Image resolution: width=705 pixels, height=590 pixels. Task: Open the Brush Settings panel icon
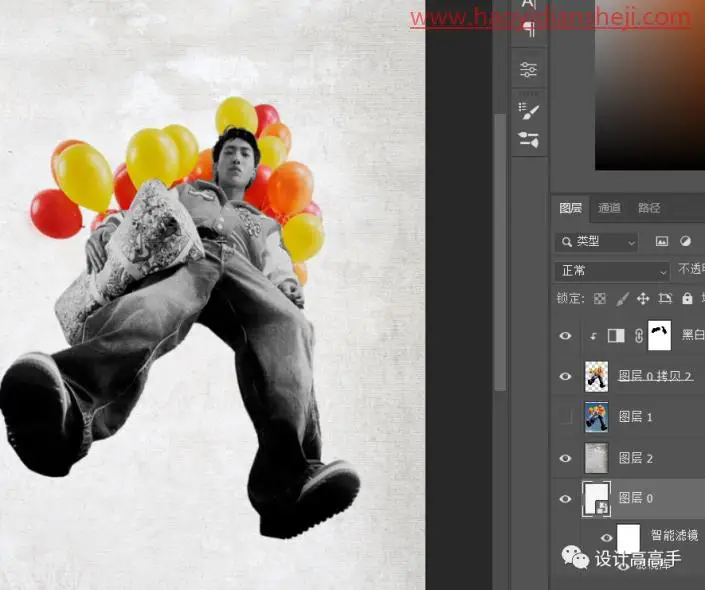[528, 111]
